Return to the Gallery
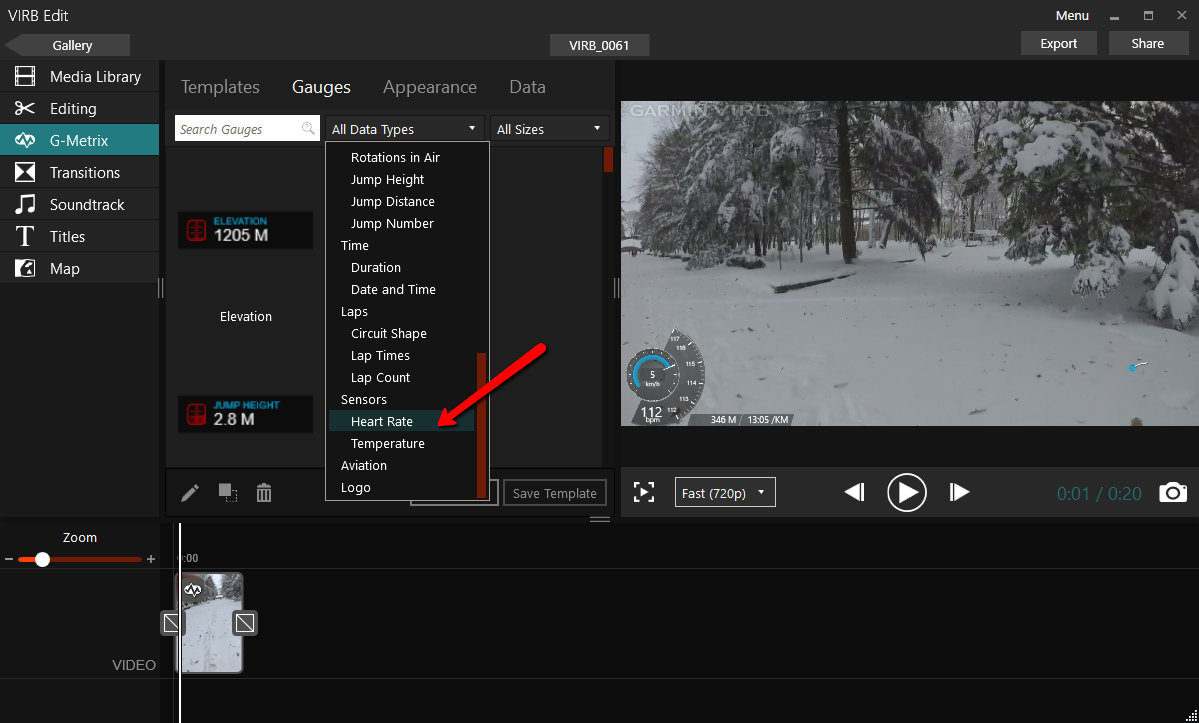 pos(68,45)
